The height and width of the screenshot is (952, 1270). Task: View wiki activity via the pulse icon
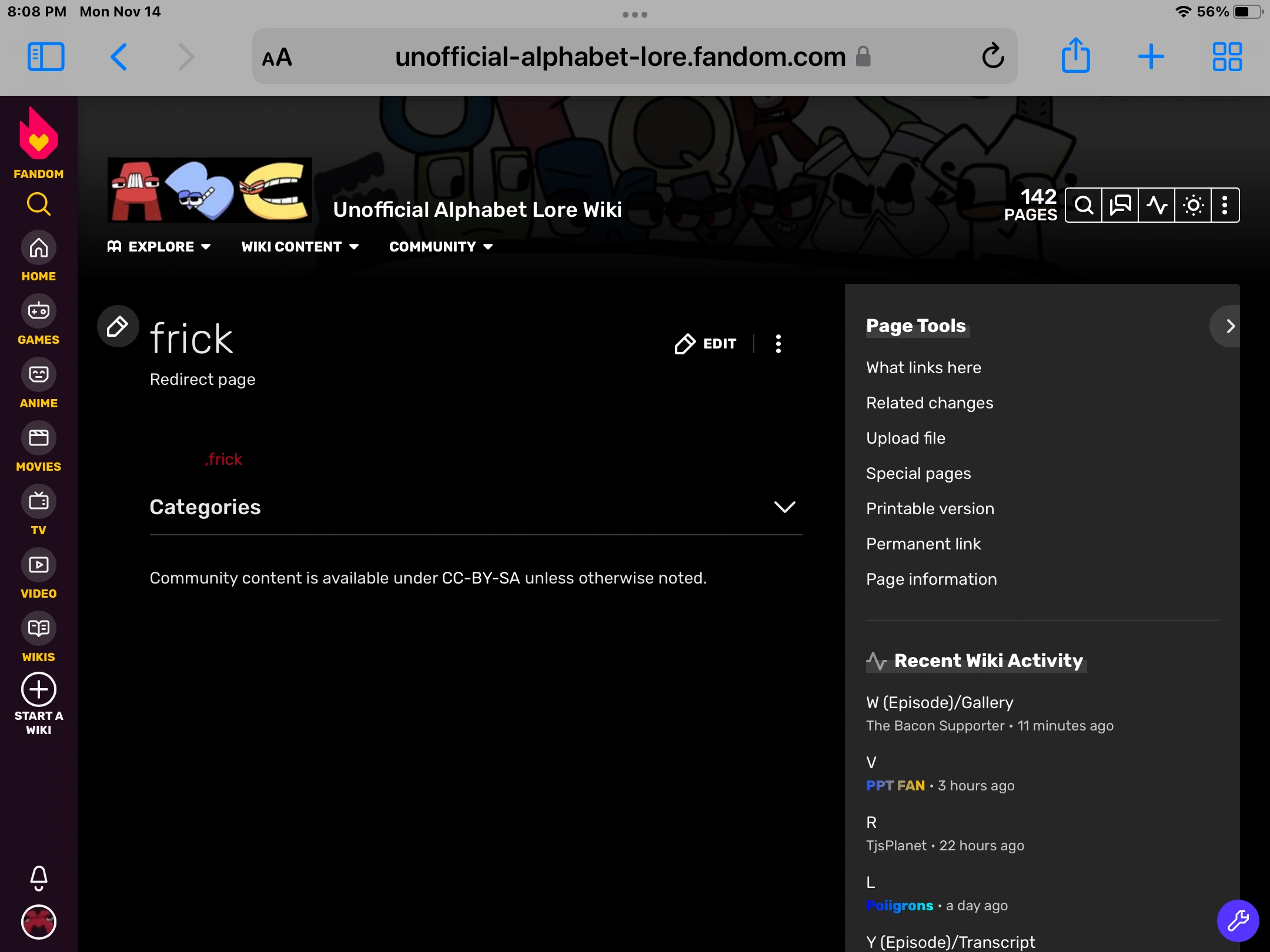(1157, 205)
